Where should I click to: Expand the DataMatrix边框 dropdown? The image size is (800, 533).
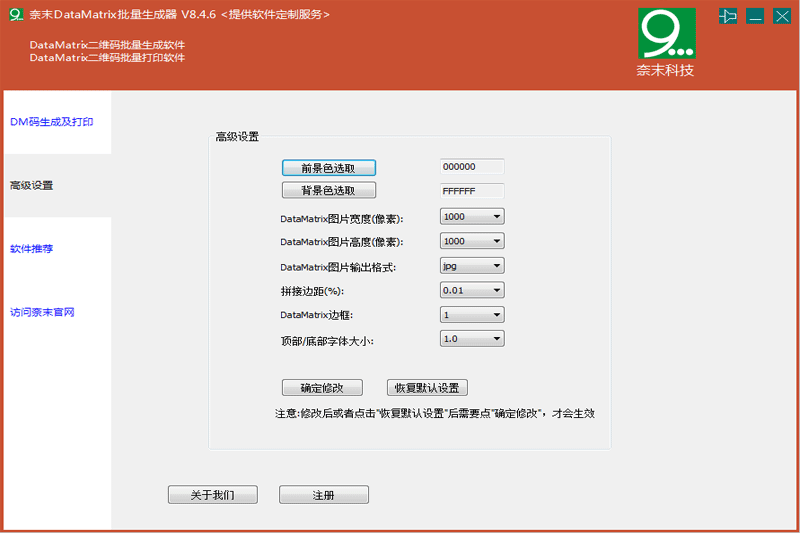point(472,315)
